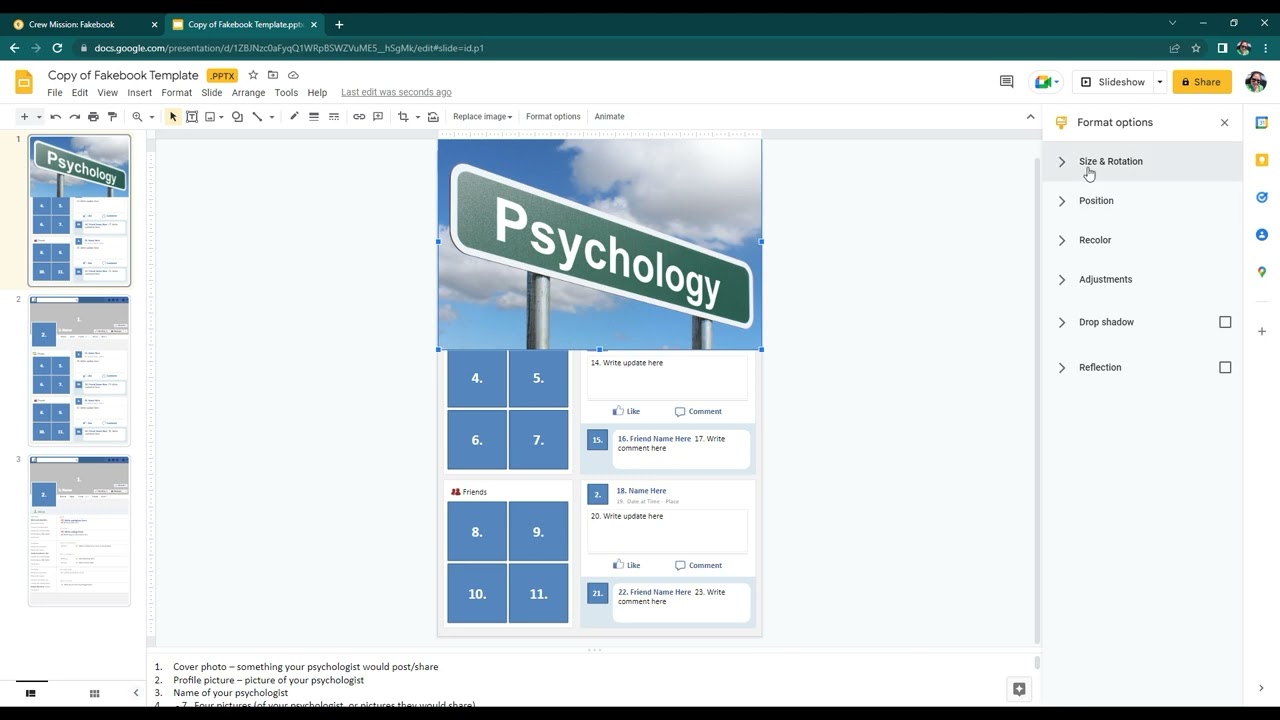Open the comment history icon
The height and width of the screenshot is (720, 1280).
coord(1006,82)
